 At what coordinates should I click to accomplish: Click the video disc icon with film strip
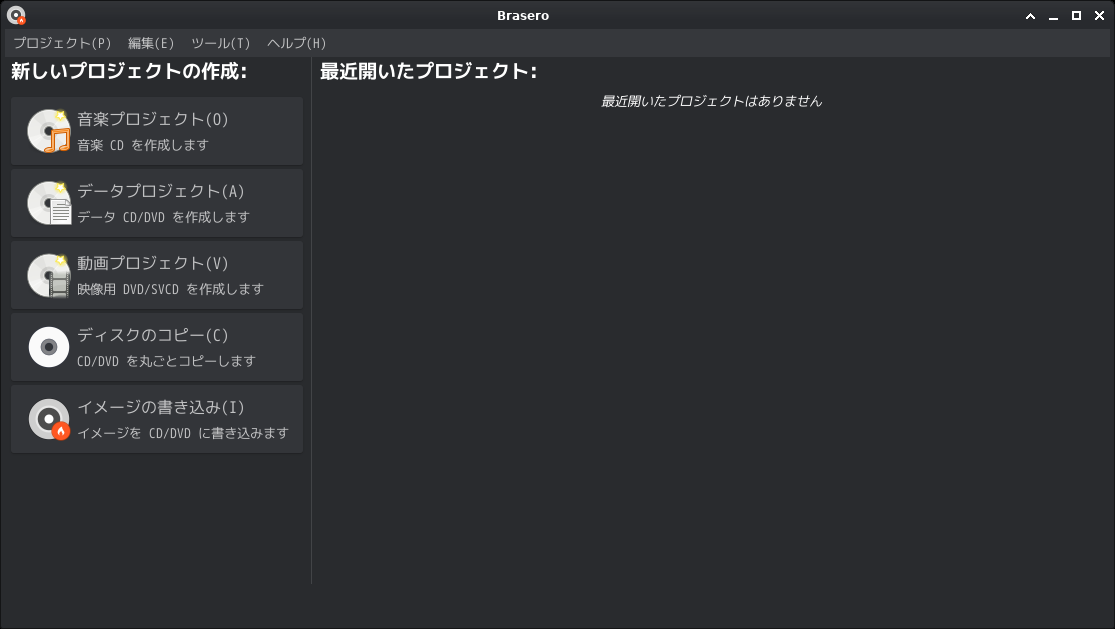pyautogui.click(x=49, y=275)
